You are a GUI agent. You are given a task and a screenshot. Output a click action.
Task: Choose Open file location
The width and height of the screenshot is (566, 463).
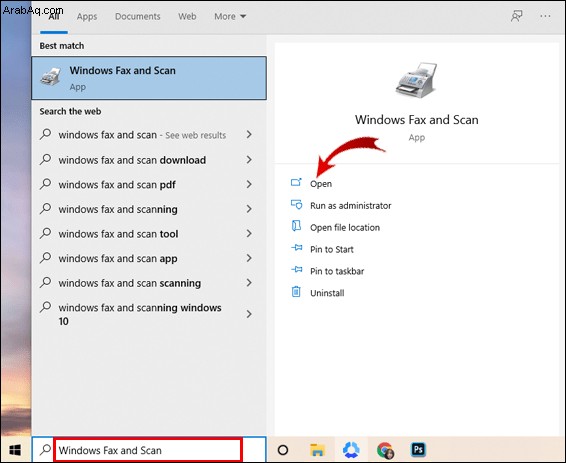pos(345,227)
